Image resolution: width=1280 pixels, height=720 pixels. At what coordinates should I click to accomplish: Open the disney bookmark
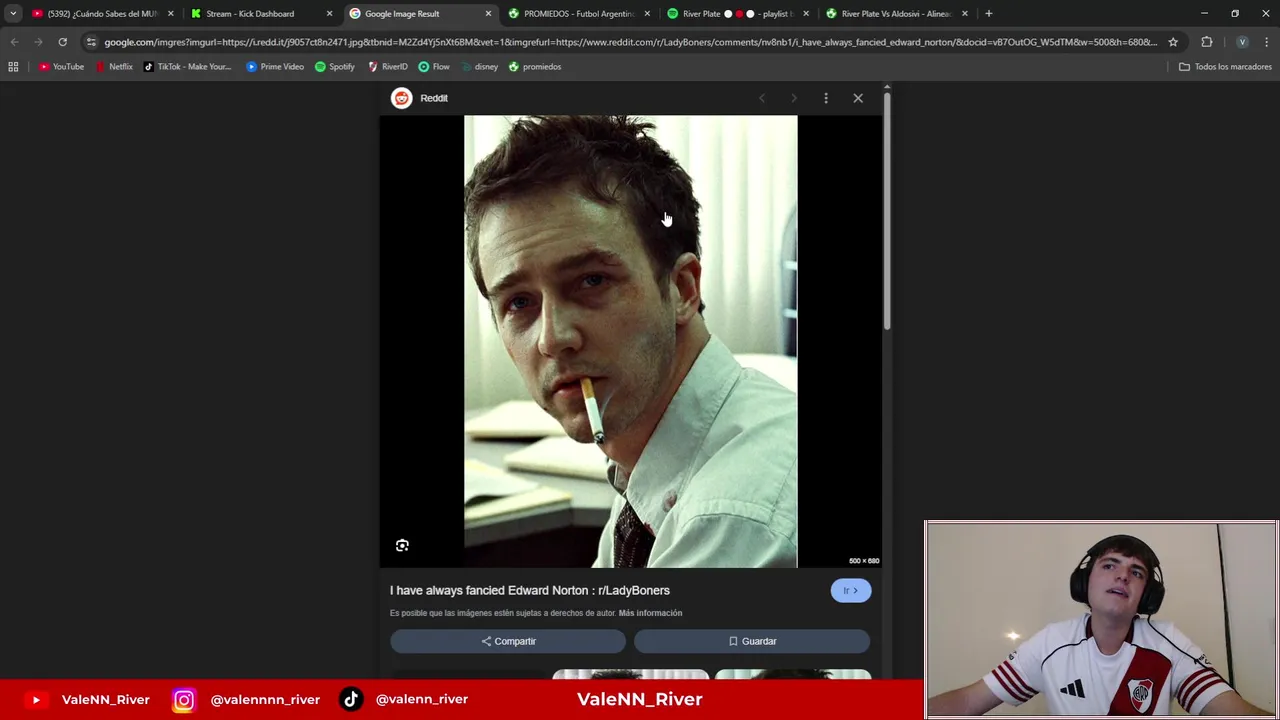479,67
